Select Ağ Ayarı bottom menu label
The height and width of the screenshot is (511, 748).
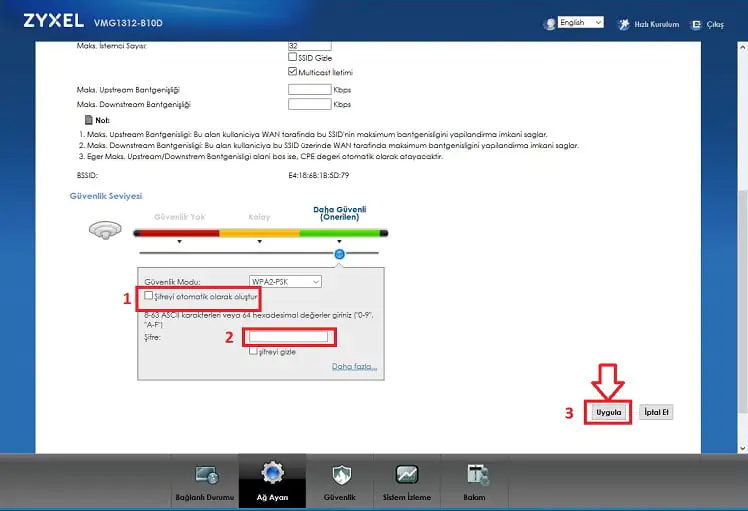(x=272, y=497)
